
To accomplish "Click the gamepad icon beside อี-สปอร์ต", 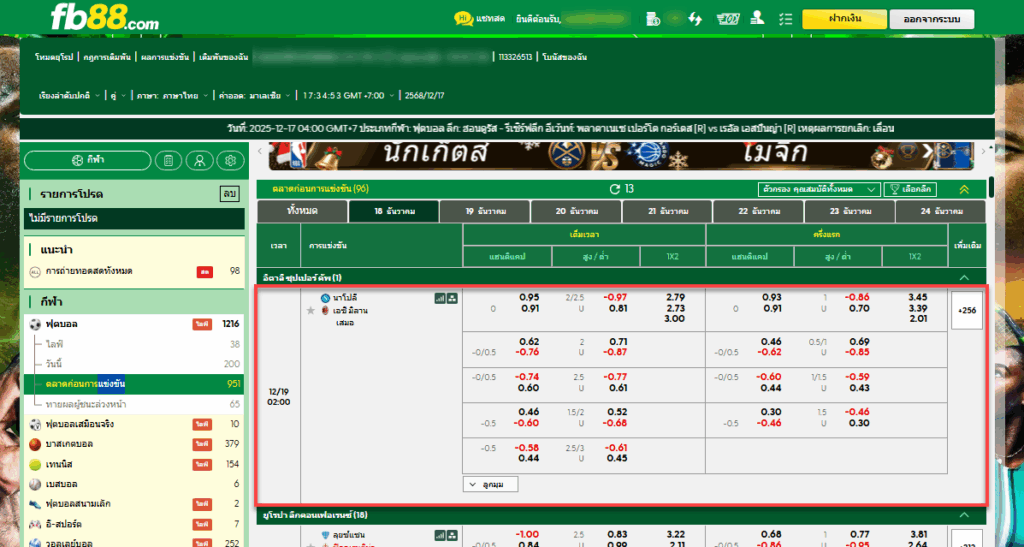I will coord(35,524).
